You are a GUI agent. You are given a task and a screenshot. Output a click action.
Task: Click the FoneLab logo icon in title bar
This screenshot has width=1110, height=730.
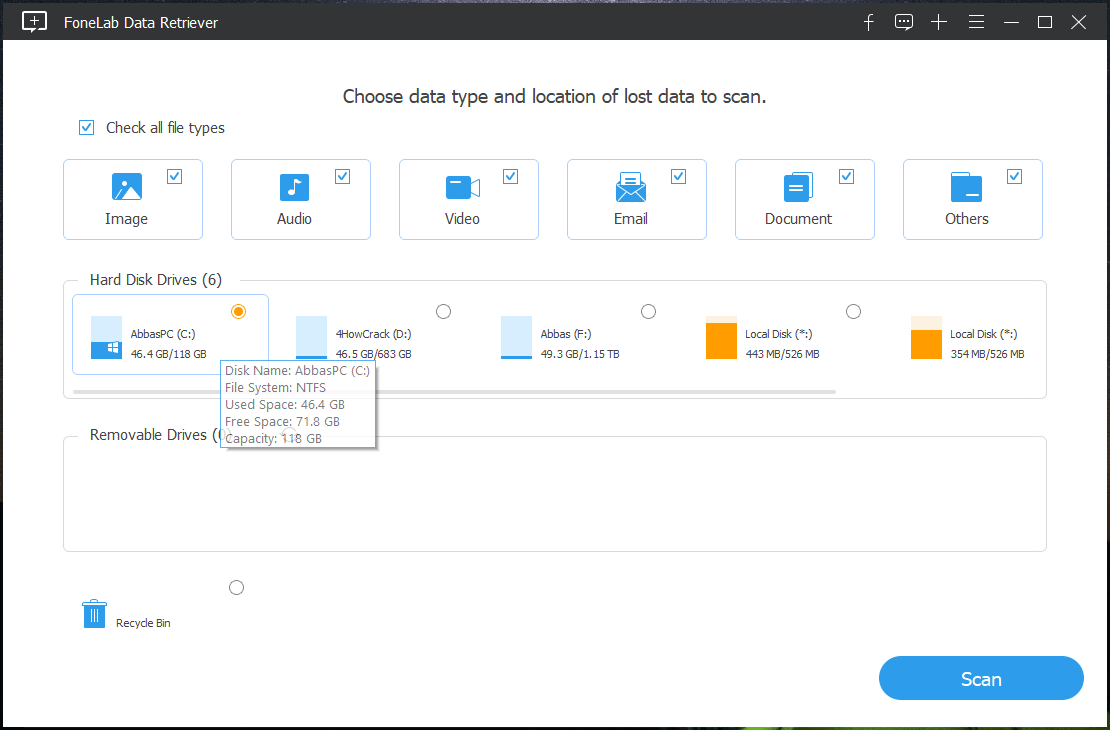[x=34, y=22]
